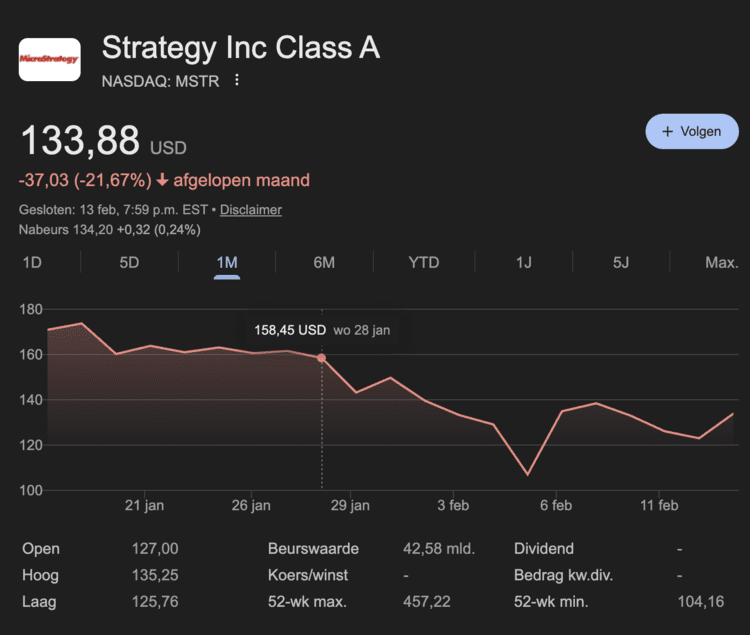Open the Disclaimer link

pyautogui.click(x=251, y=210)
